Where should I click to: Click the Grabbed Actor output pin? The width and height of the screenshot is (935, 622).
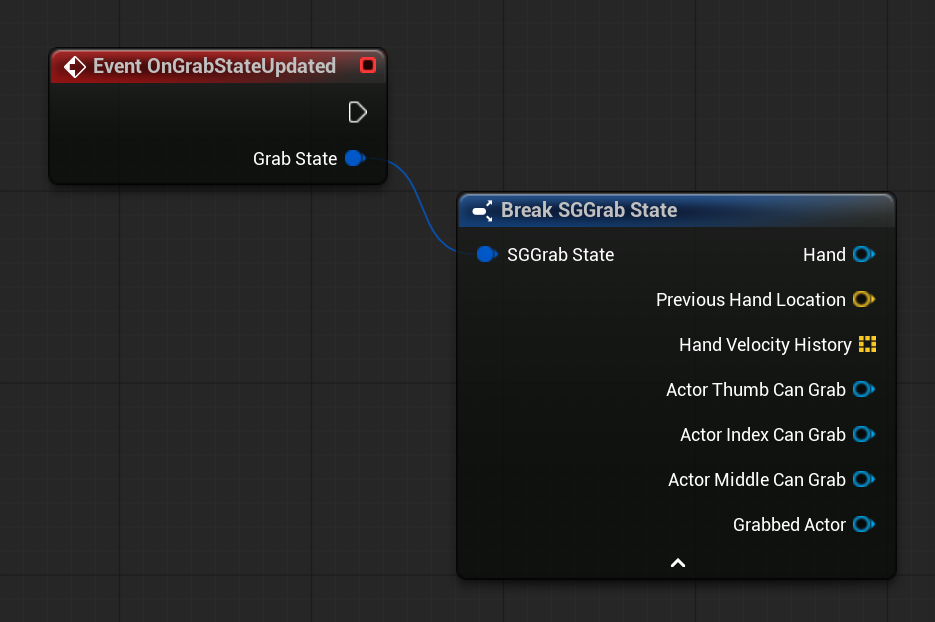pyautogui.click(x=862, y=524)
